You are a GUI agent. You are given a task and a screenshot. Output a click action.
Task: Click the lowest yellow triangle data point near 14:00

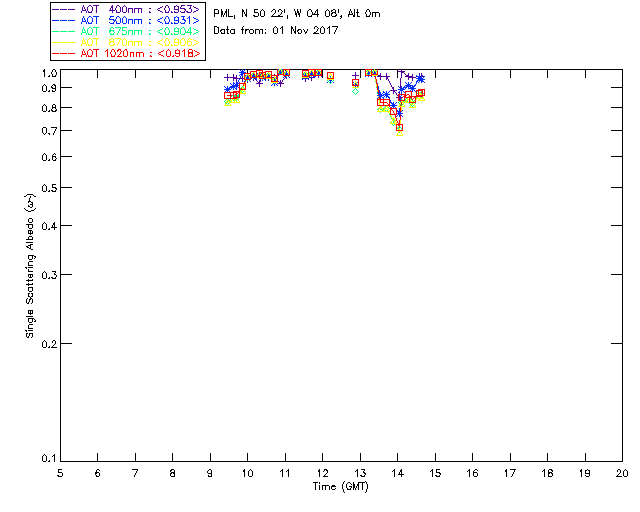[x=400, y=133]
